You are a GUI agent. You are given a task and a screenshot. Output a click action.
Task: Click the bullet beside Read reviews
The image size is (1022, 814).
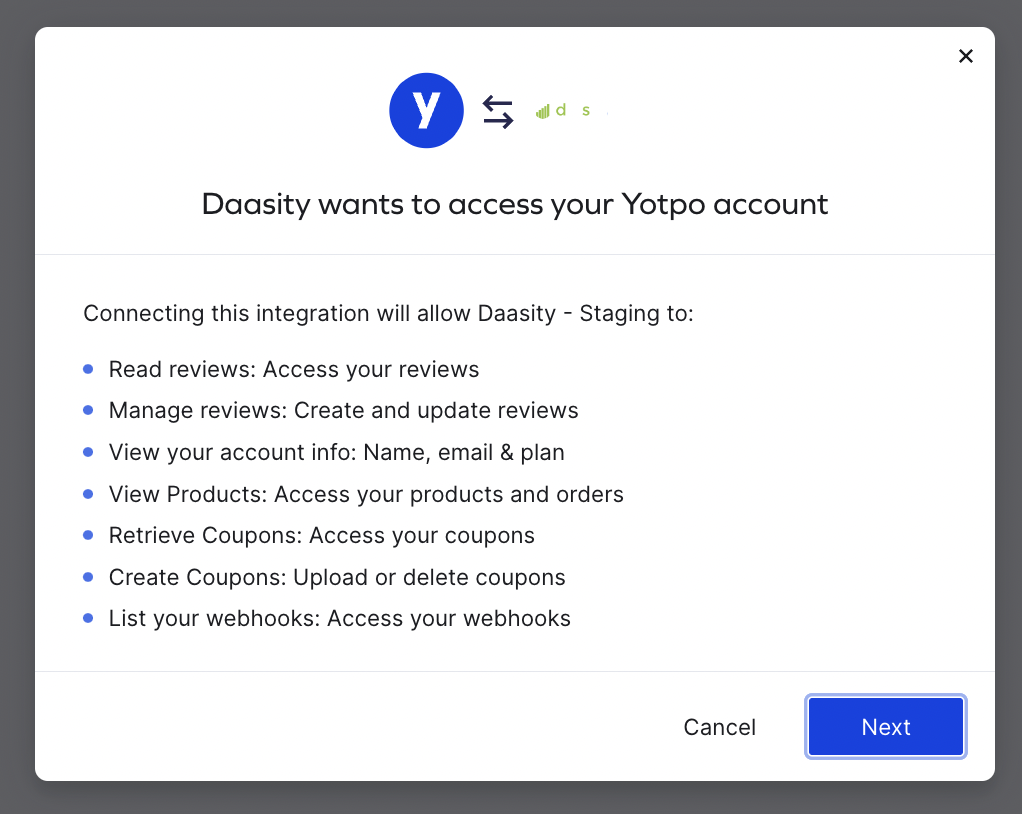click(88, 370)
